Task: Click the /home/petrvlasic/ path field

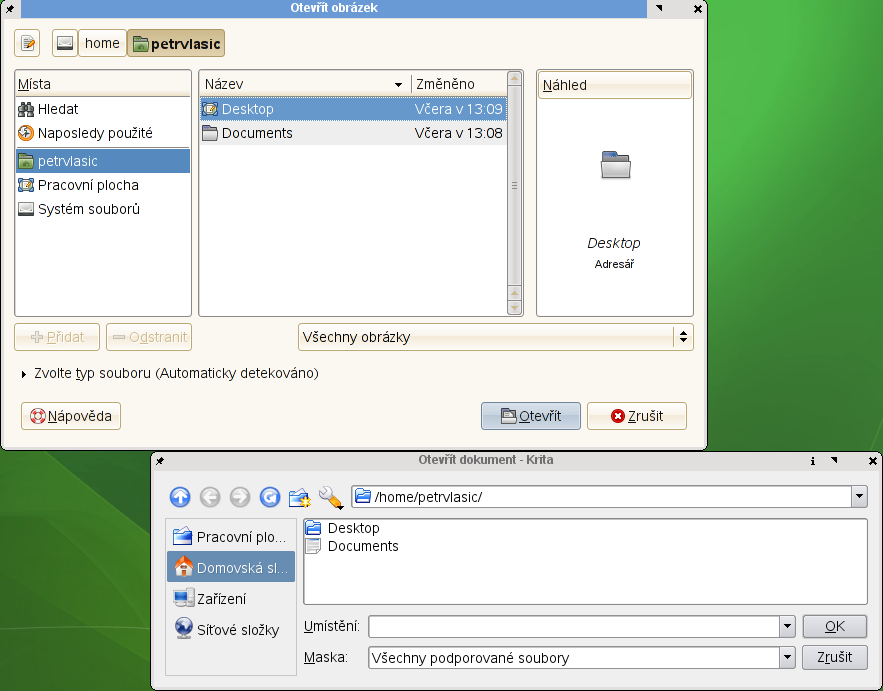Action: 602,497
